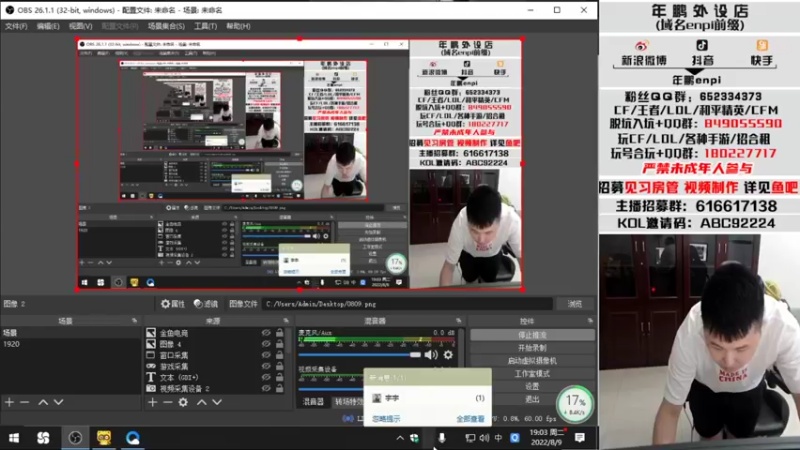800x450 pixels.
Task: Click the 工作室模式 button
Action: pyautogui.click(x=532, y=373)
